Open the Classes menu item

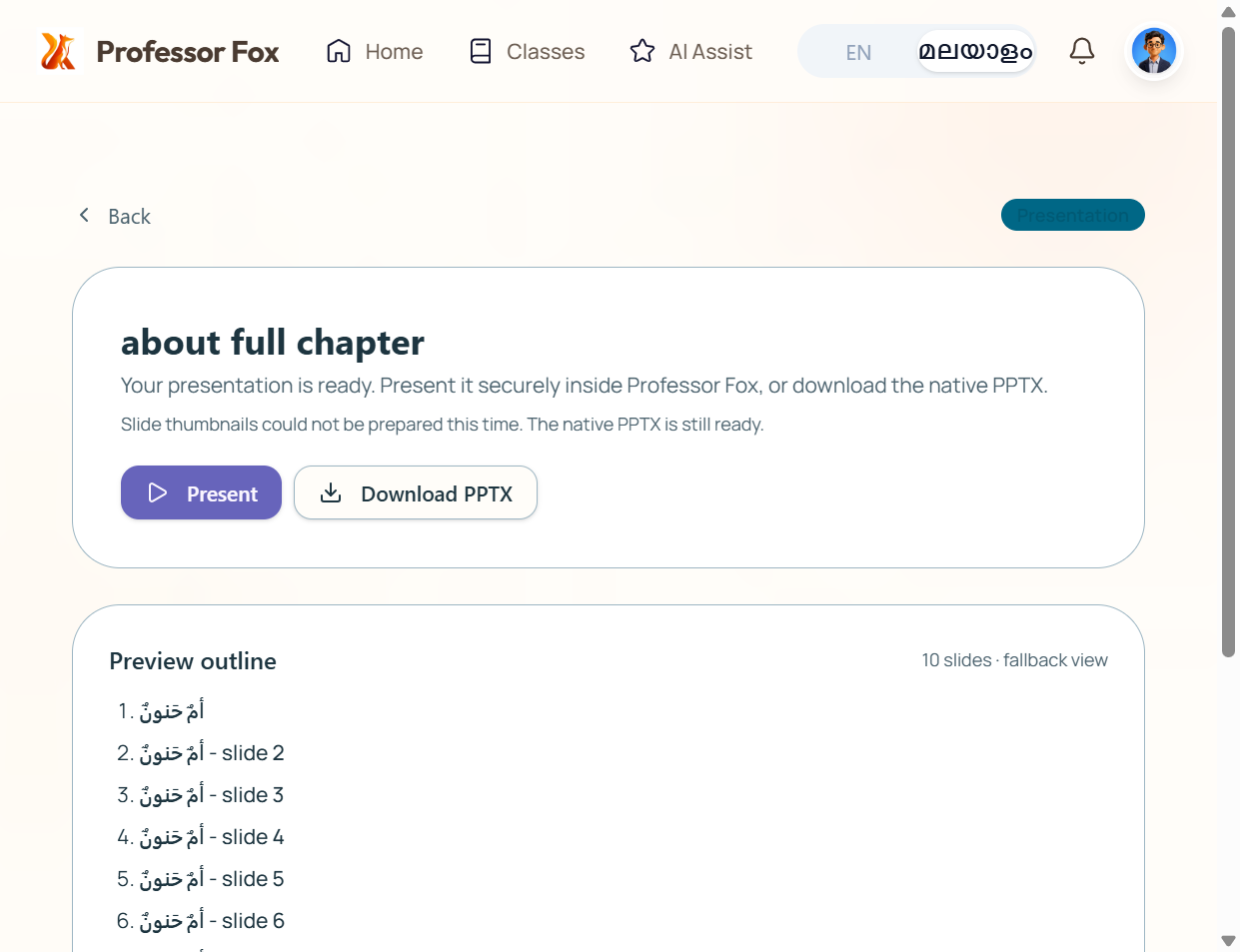(527, 51)
